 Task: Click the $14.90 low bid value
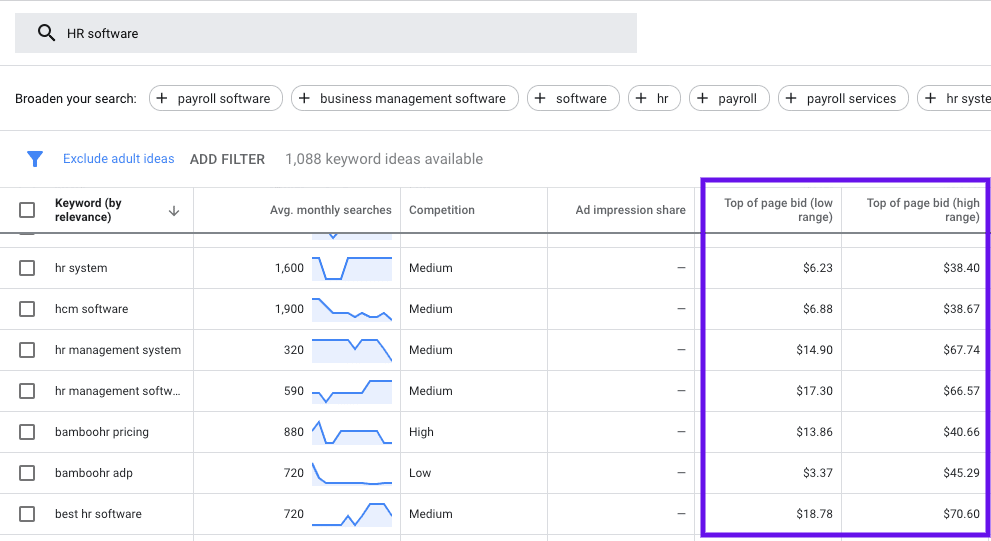tap(814, 350)
